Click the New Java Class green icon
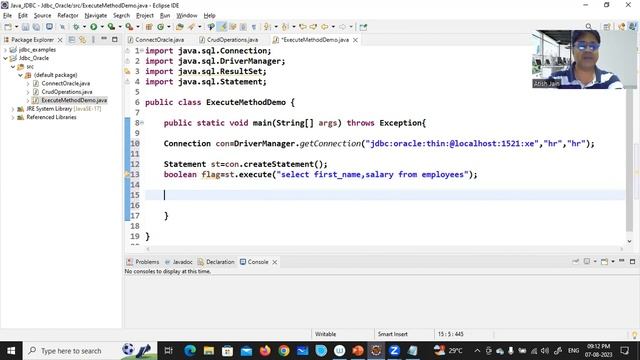This screenshot has width=640, height=360. pyautogui.click(x=160, y=27)
